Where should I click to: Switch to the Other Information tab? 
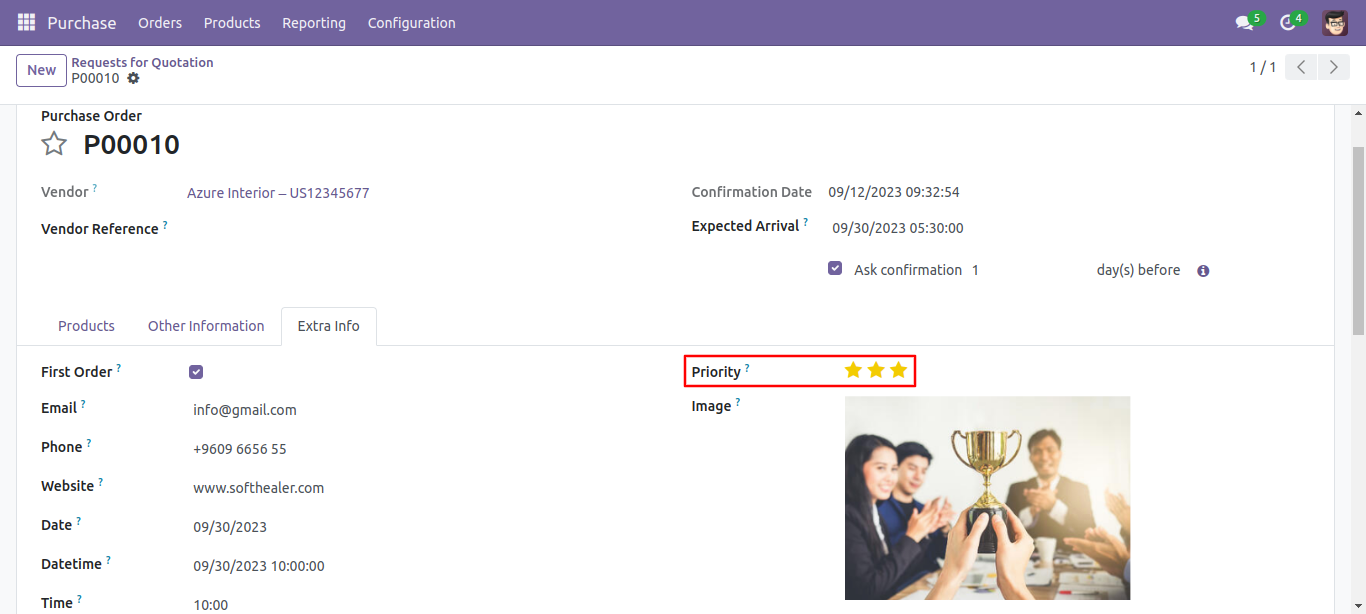click(206, 326)
